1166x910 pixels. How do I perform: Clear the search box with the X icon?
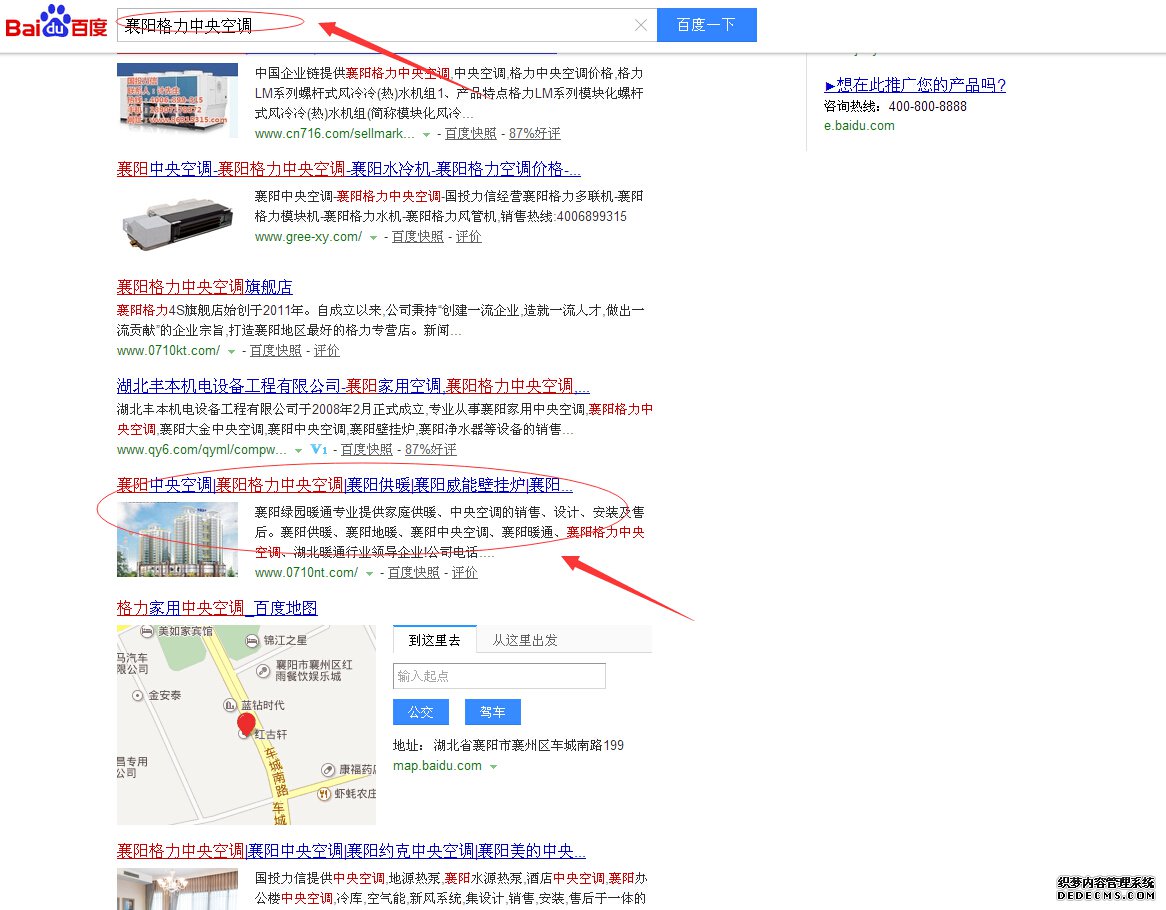click(x=640, y=25)
